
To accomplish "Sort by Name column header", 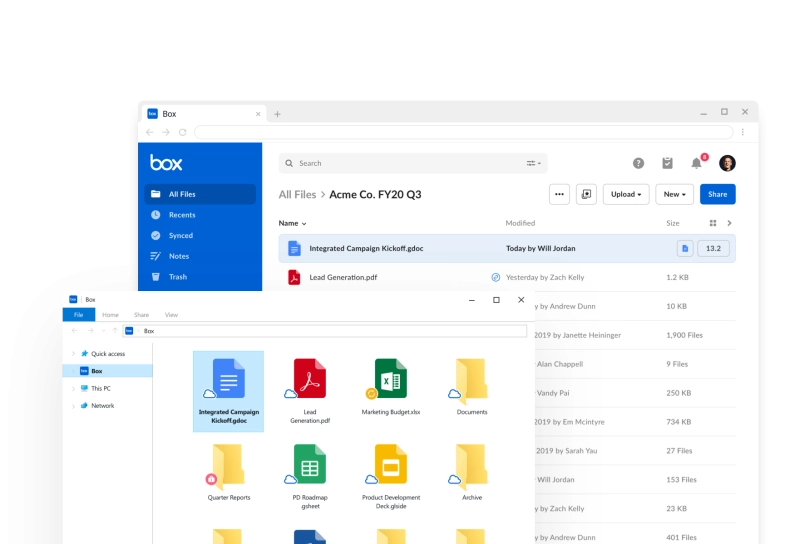I will 292,223.
